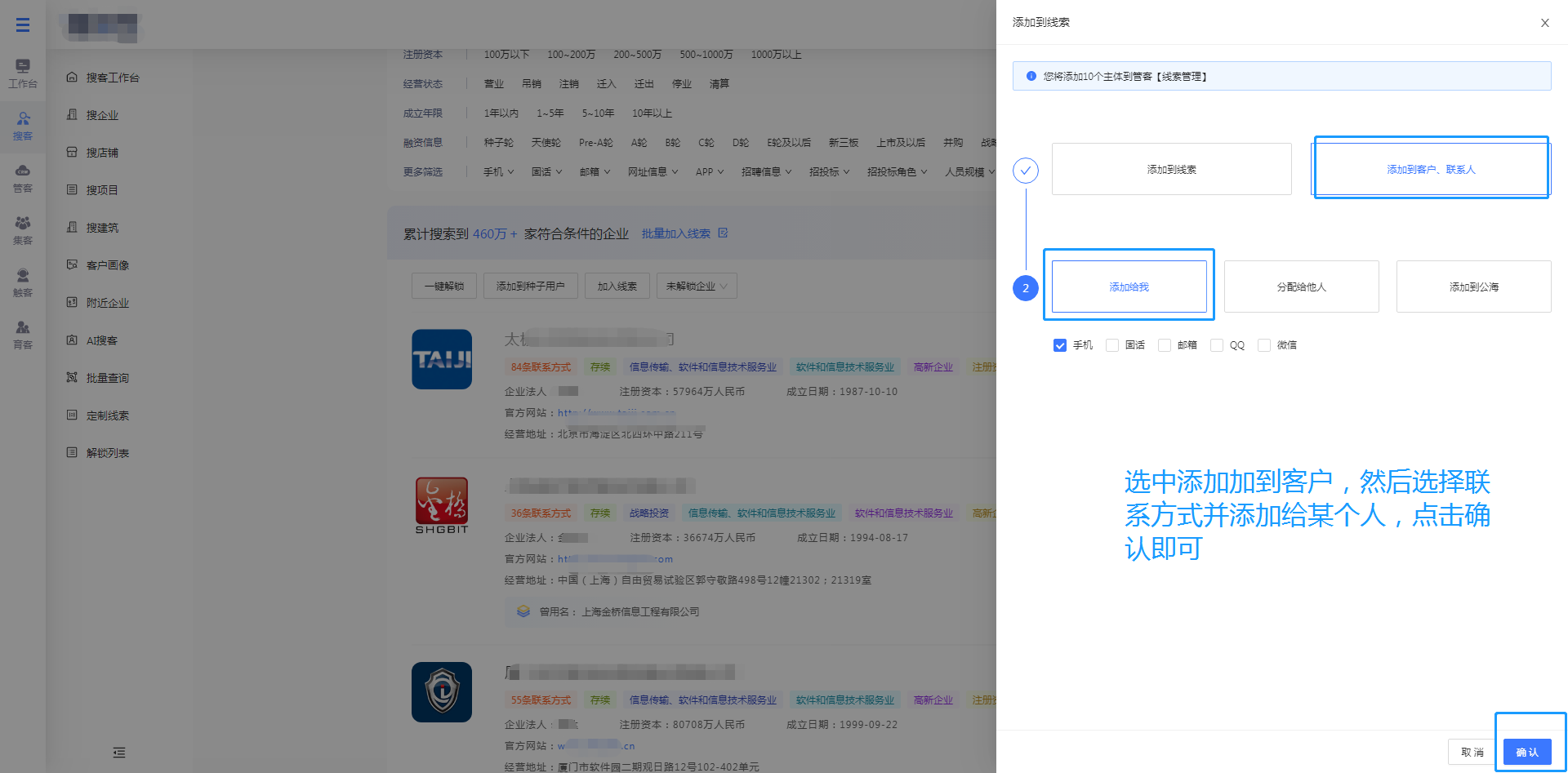Filter by 1000万以上 registered capital
The image size is (1568, 773).
776,55
